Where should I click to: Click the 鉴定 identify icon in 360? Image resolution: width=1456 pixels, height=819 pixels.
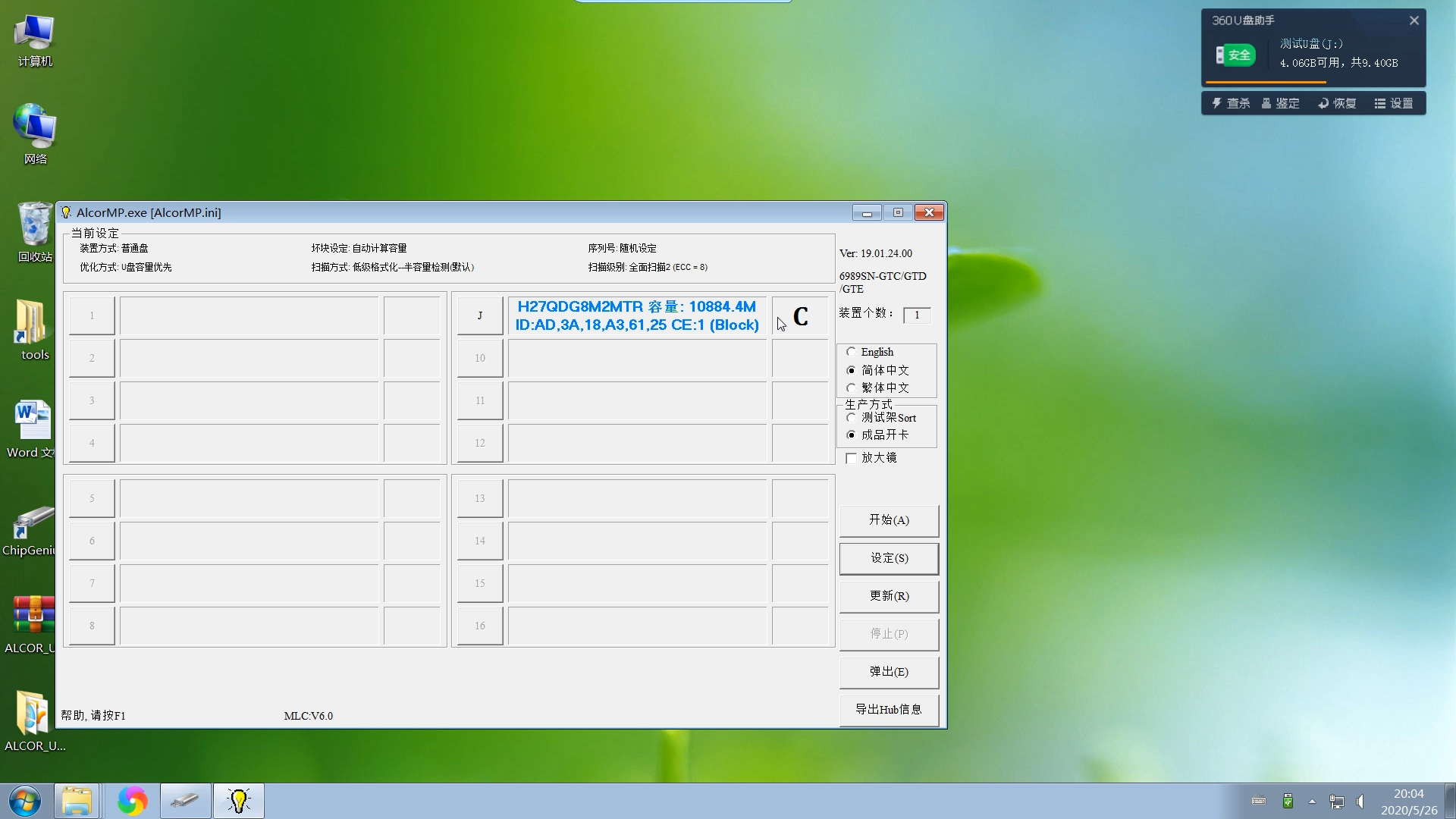point(1283,103)
